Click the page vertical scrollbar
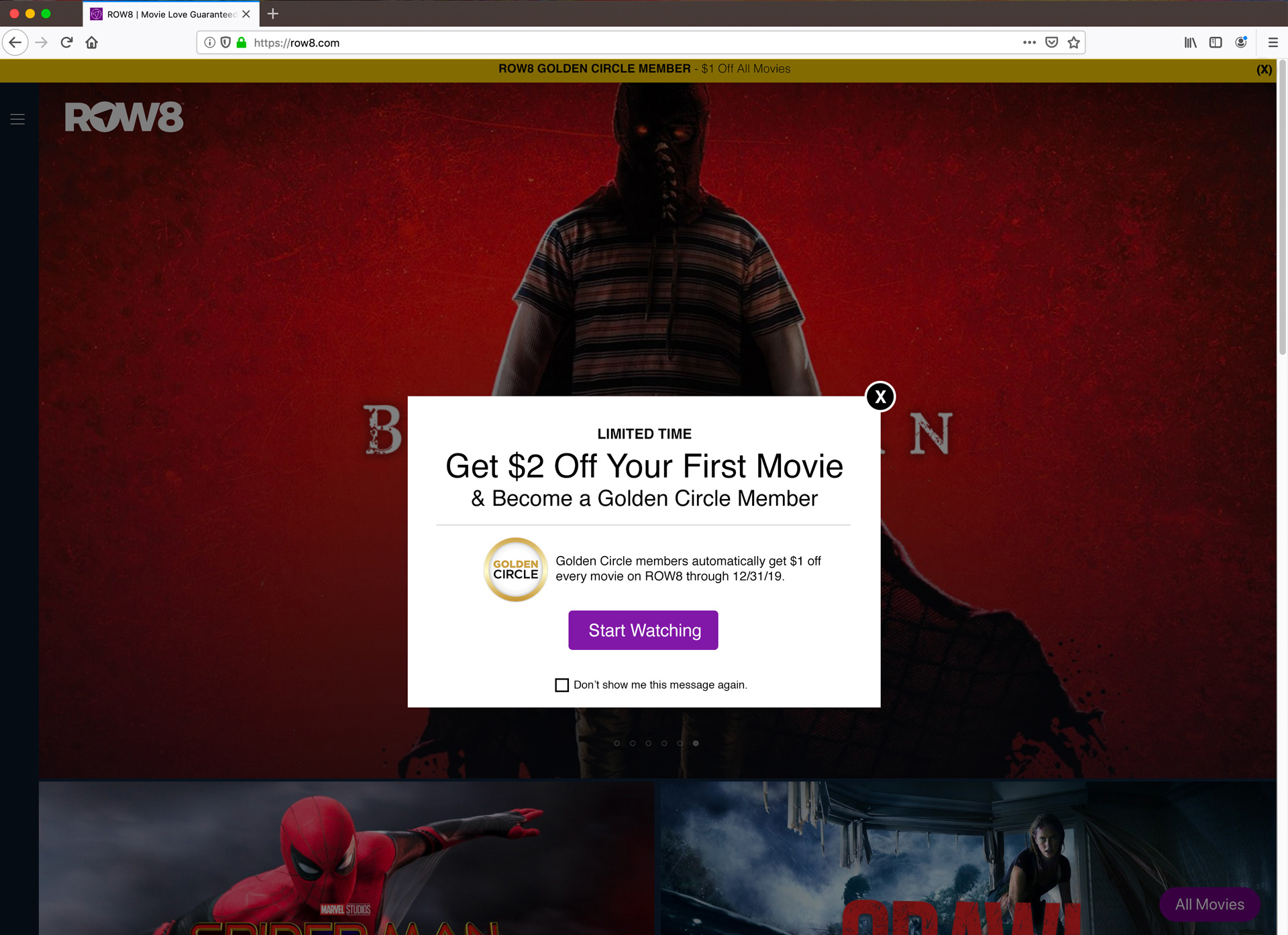1288x935 pixels. pos(1282,208)
